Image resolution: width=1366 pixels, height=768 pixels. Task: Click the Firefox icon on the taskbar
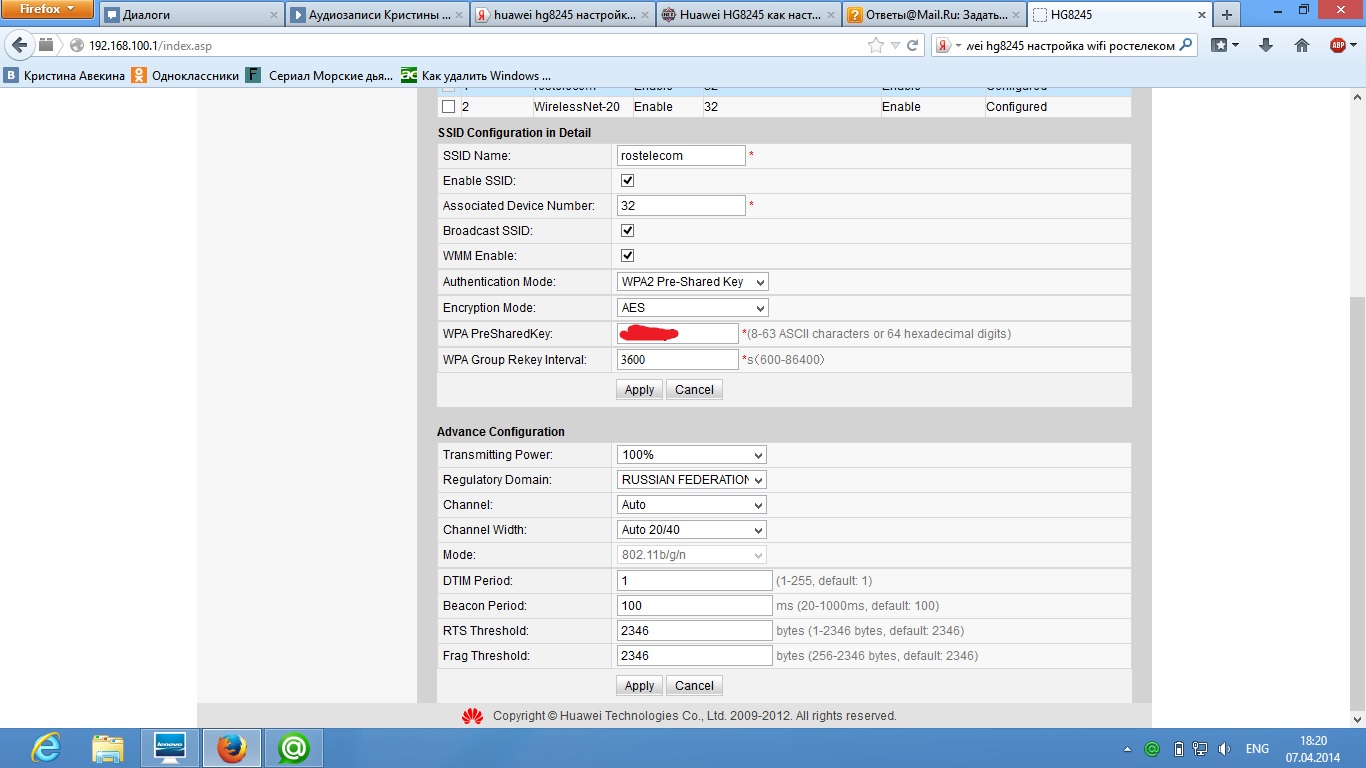tap(232, 748)
